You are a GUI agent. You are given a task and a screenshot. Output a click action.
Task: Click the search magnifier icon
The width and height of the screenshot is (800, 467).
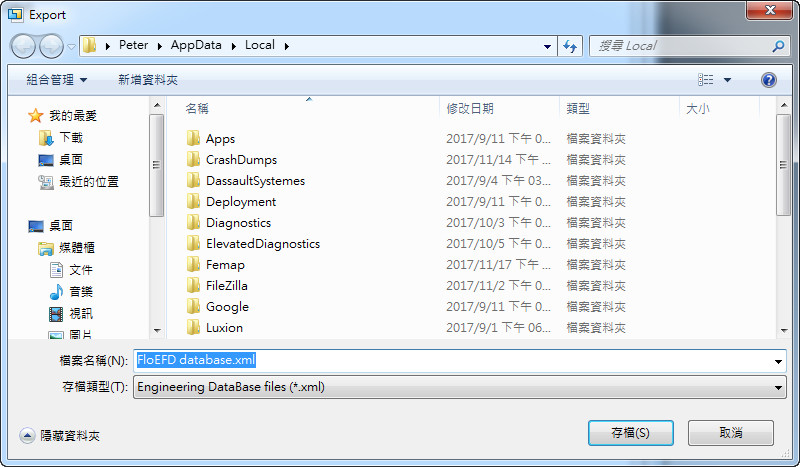778,46
